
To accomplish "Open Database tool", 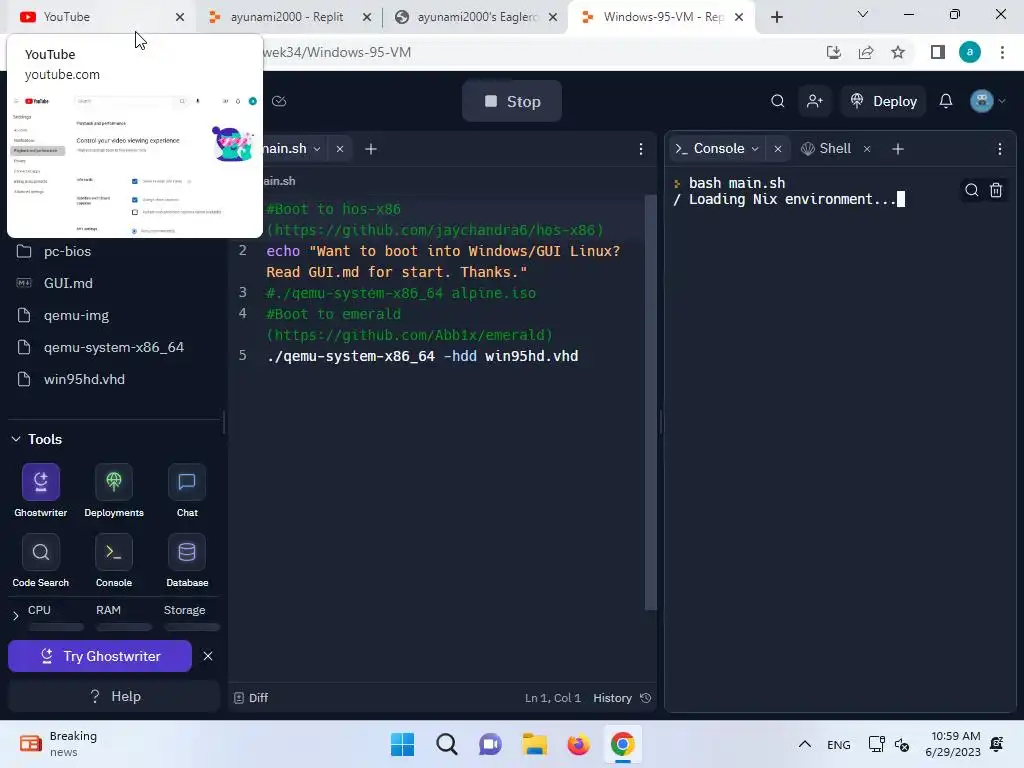I will click(x=187, y=560).
